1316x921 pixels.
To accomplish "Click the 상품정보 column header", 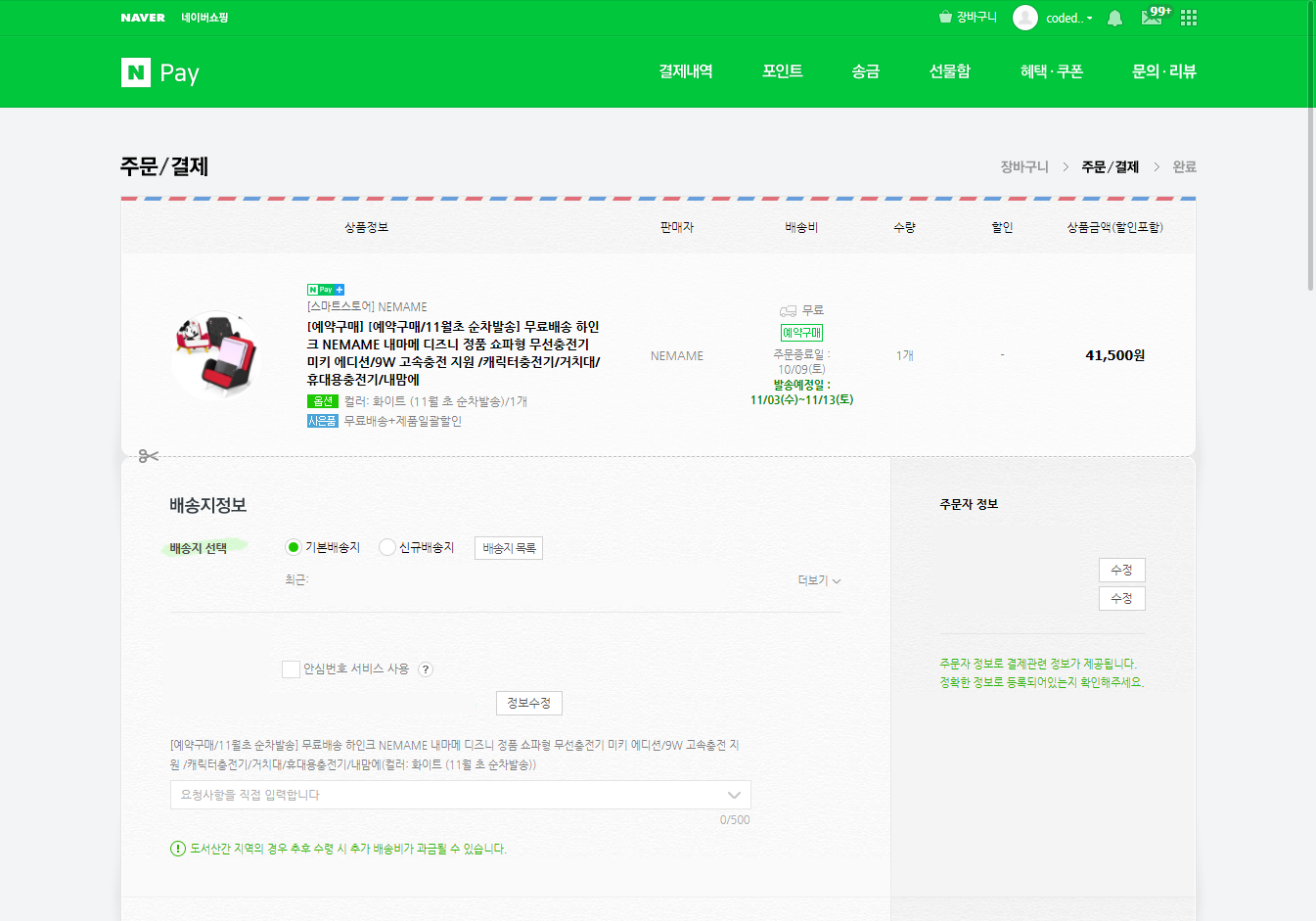I will coord(366,227).
